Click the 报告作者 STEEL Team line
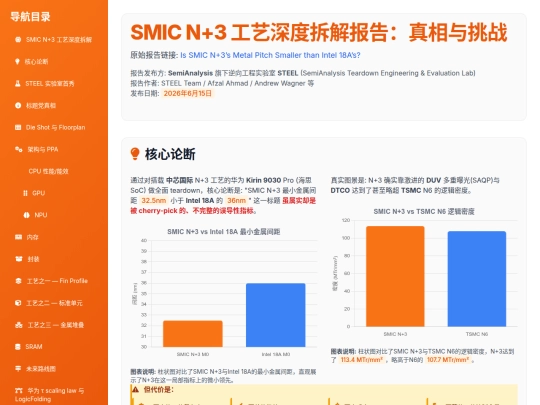Screen dimensions: 540x405 point(222,83)
